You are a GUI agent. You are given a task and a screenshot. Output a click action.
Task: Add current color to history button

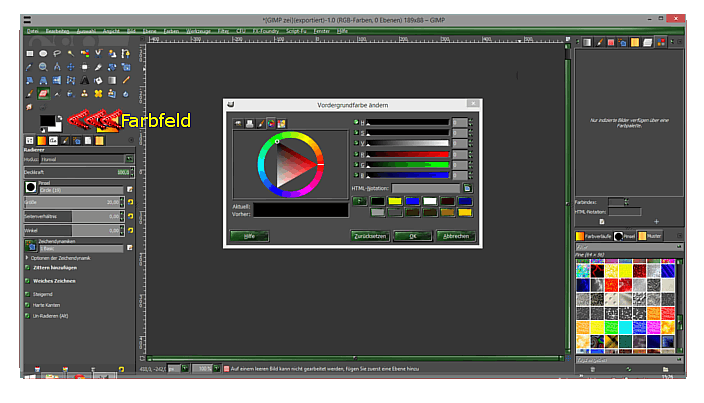pos(360,201)
